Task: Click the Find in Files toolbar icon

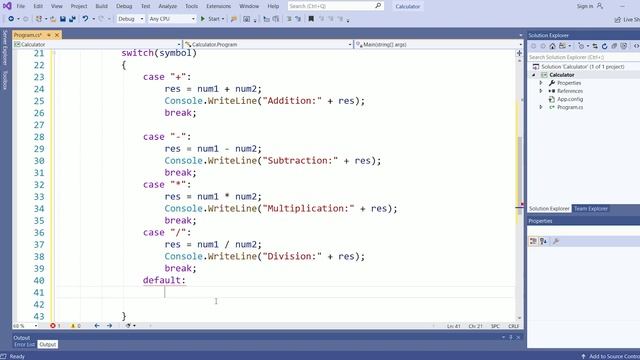Action: point(234,19)
